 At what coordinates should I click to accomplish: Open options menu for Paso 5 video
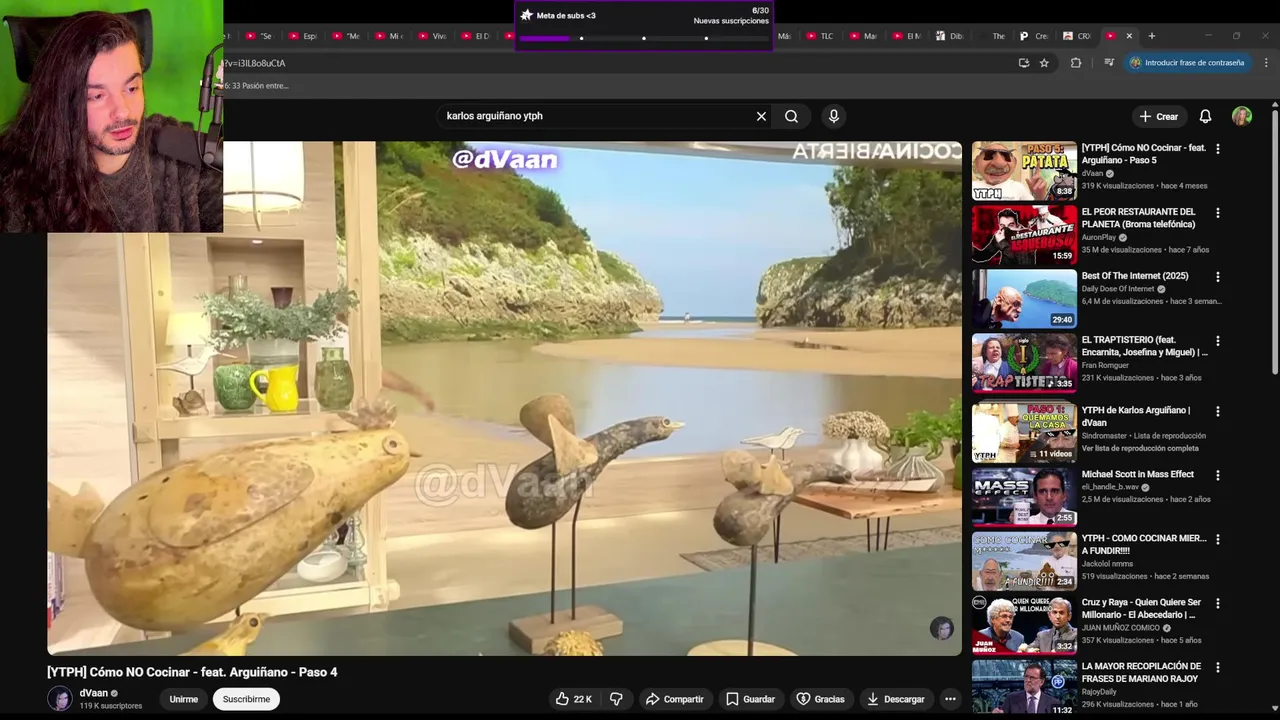click(x=1217, y=149)
